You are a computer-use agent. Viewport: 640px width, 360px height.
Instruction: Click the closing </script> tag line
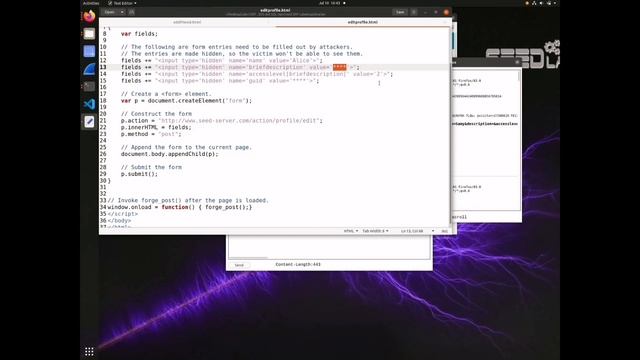click(x=122, y=214)
